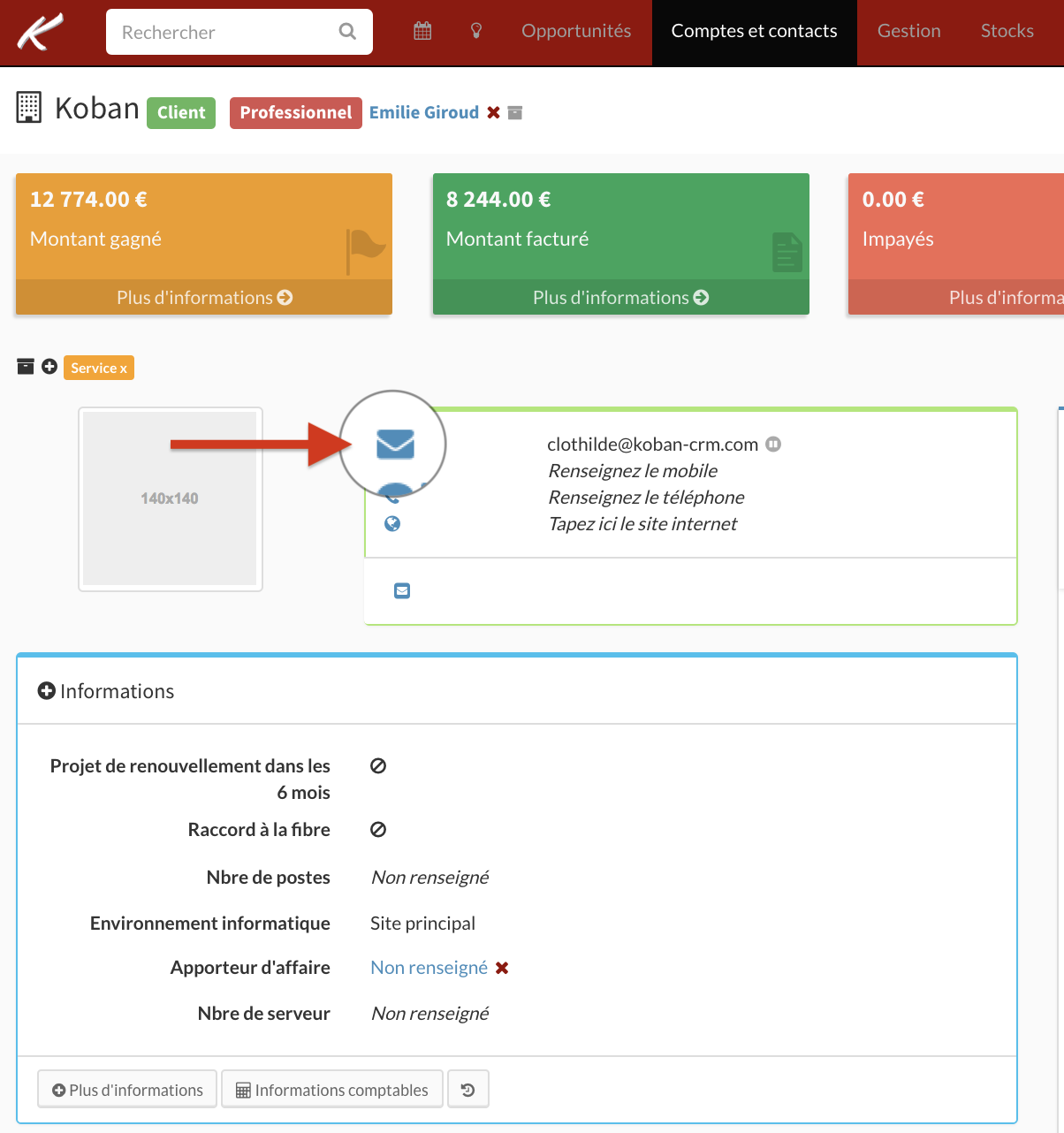
Task: Click Renseignez le mobile field
Action: click(x=633, y=470)
